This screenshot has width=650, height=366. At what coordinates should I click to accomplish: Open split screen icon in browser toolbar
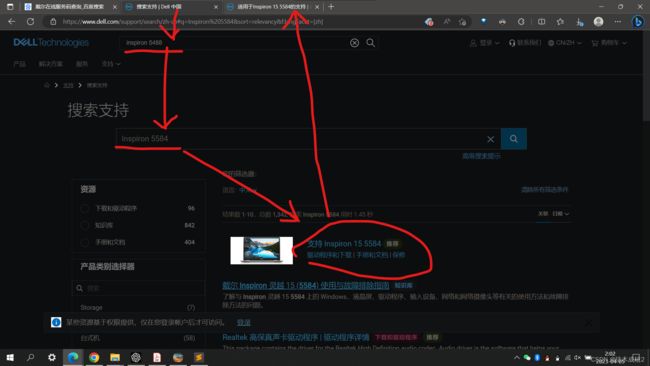(x=541, y=22)
